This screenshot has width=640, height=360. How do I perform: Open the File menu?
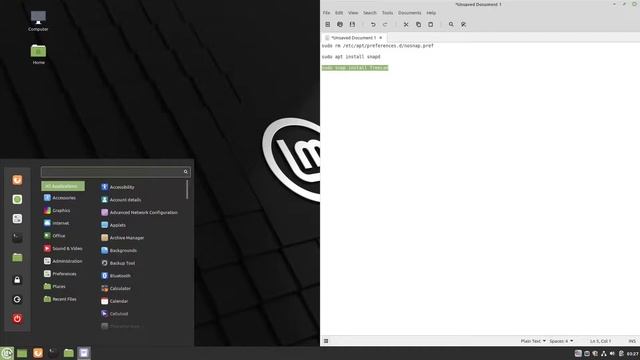click(x=326, y=13)
